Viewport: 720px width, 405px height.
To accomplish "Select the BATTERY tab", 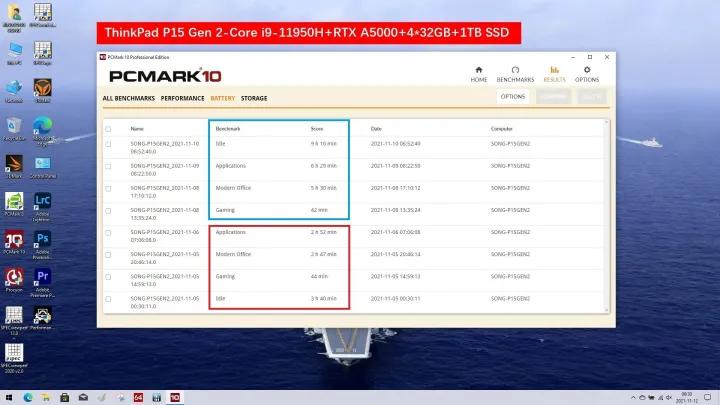I will [x=223, y=98].
